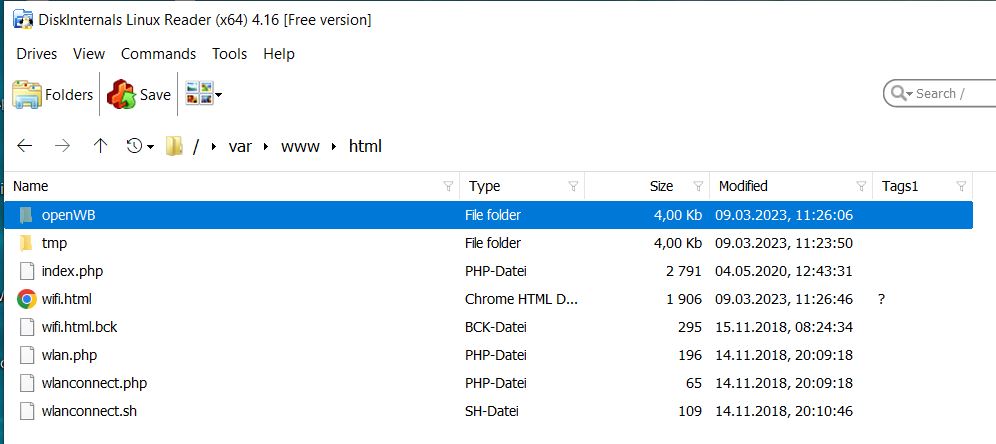Screen dimensions: 996x444
Task: Open the Size column filter icon
Action: coord(698,186)
